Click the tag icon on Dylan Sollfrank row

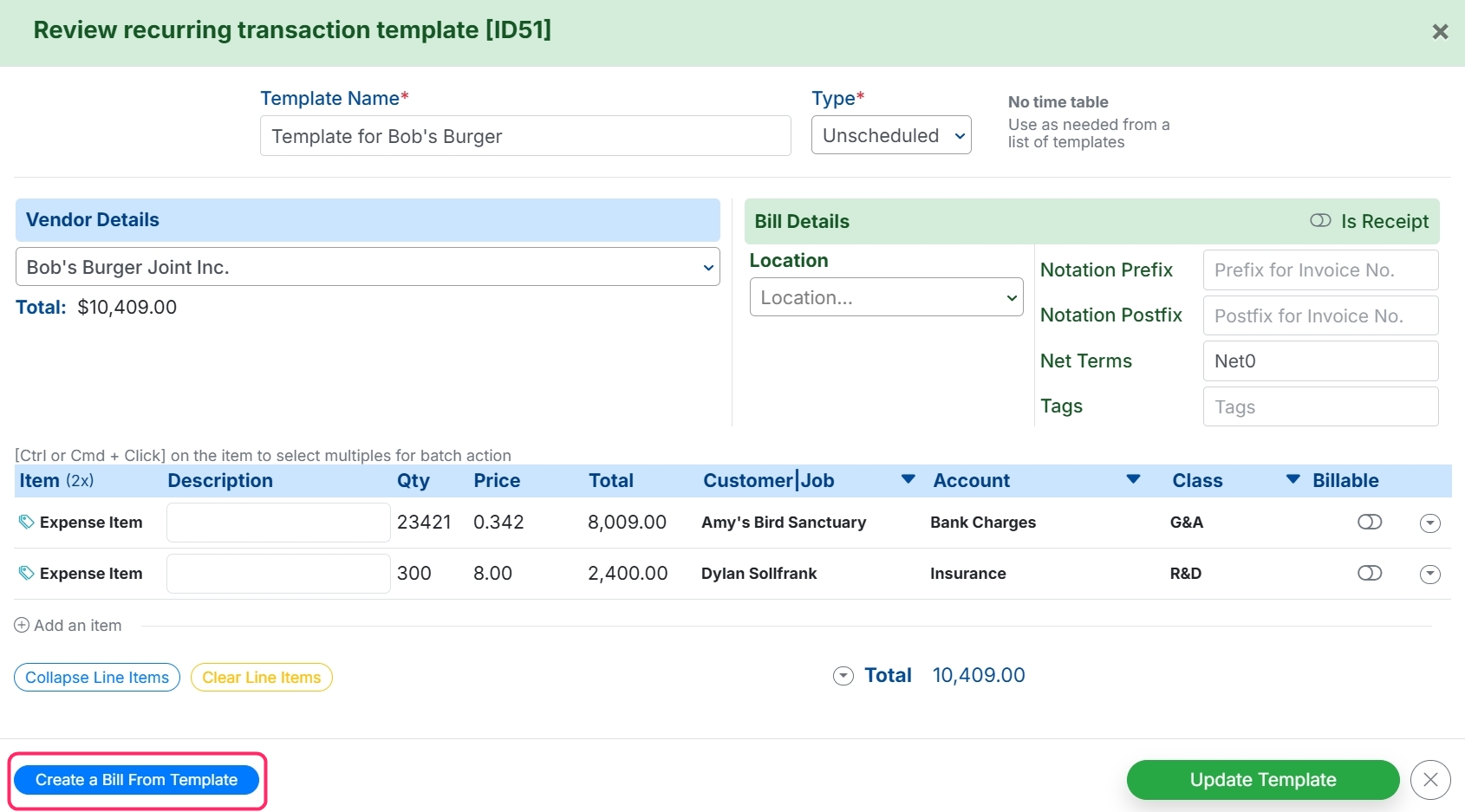(27, 573)
